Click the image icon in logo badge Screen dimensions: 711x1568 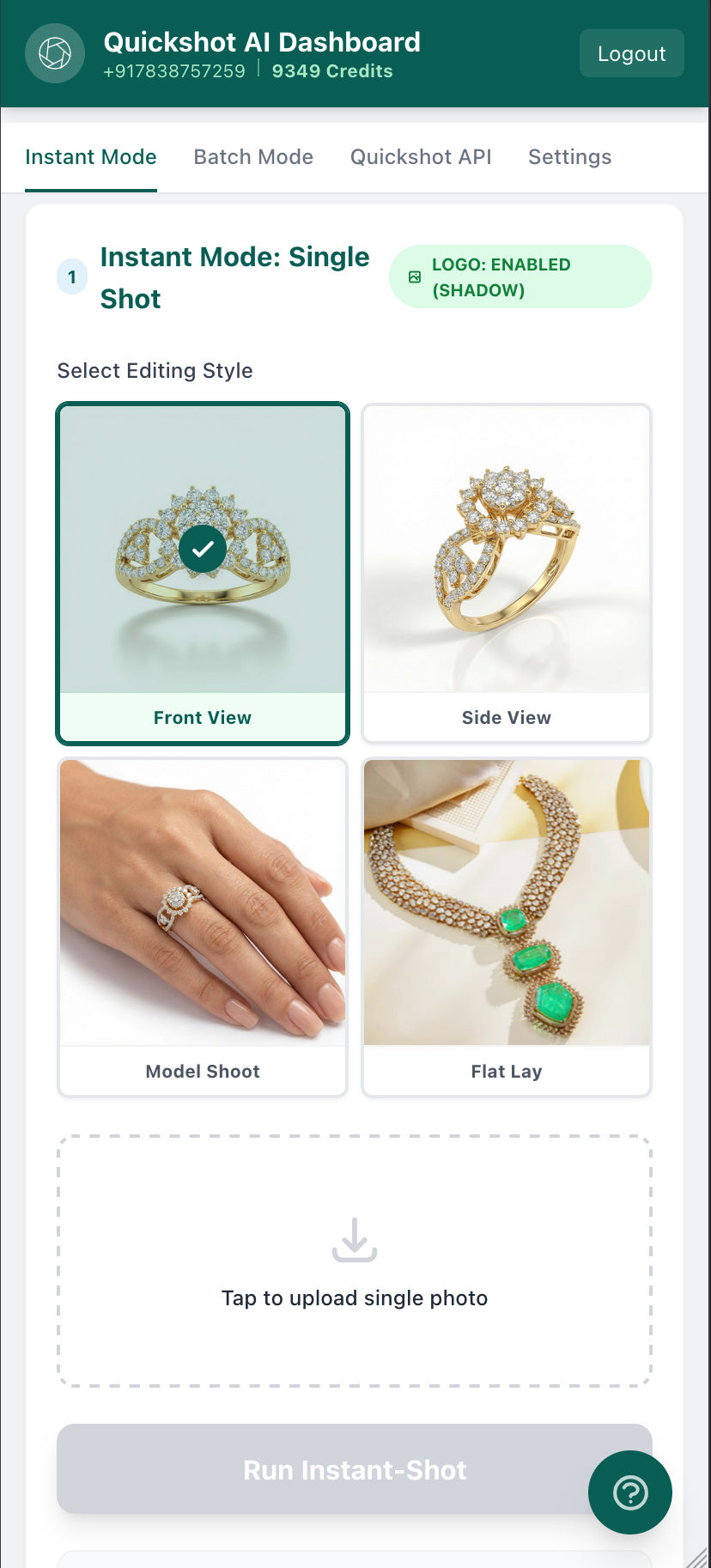tap(415, 277)
